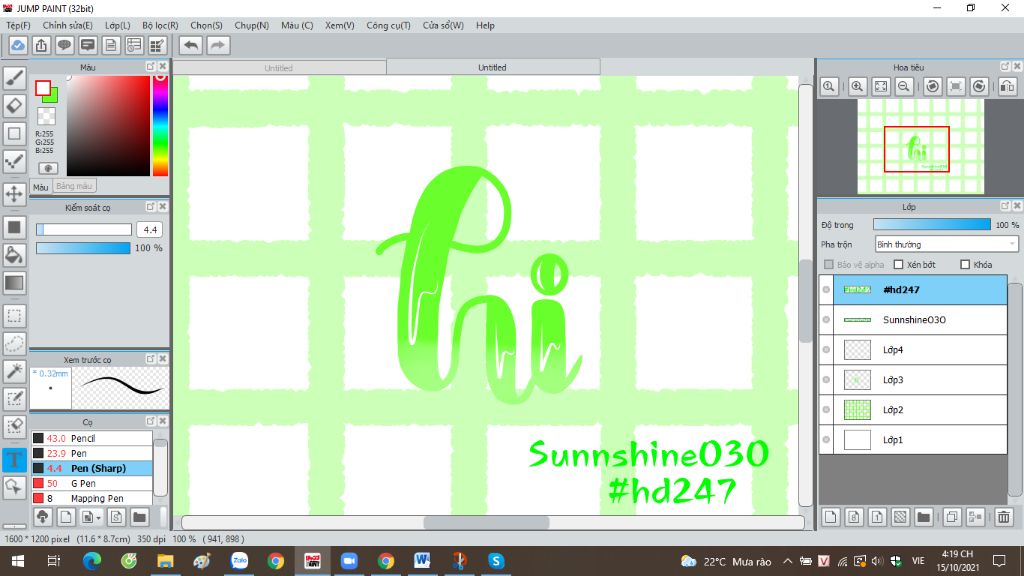This screenshot has width=1024, height=576.
Task: Open the Lớp(L) menu
Action: tap(118, 25)
